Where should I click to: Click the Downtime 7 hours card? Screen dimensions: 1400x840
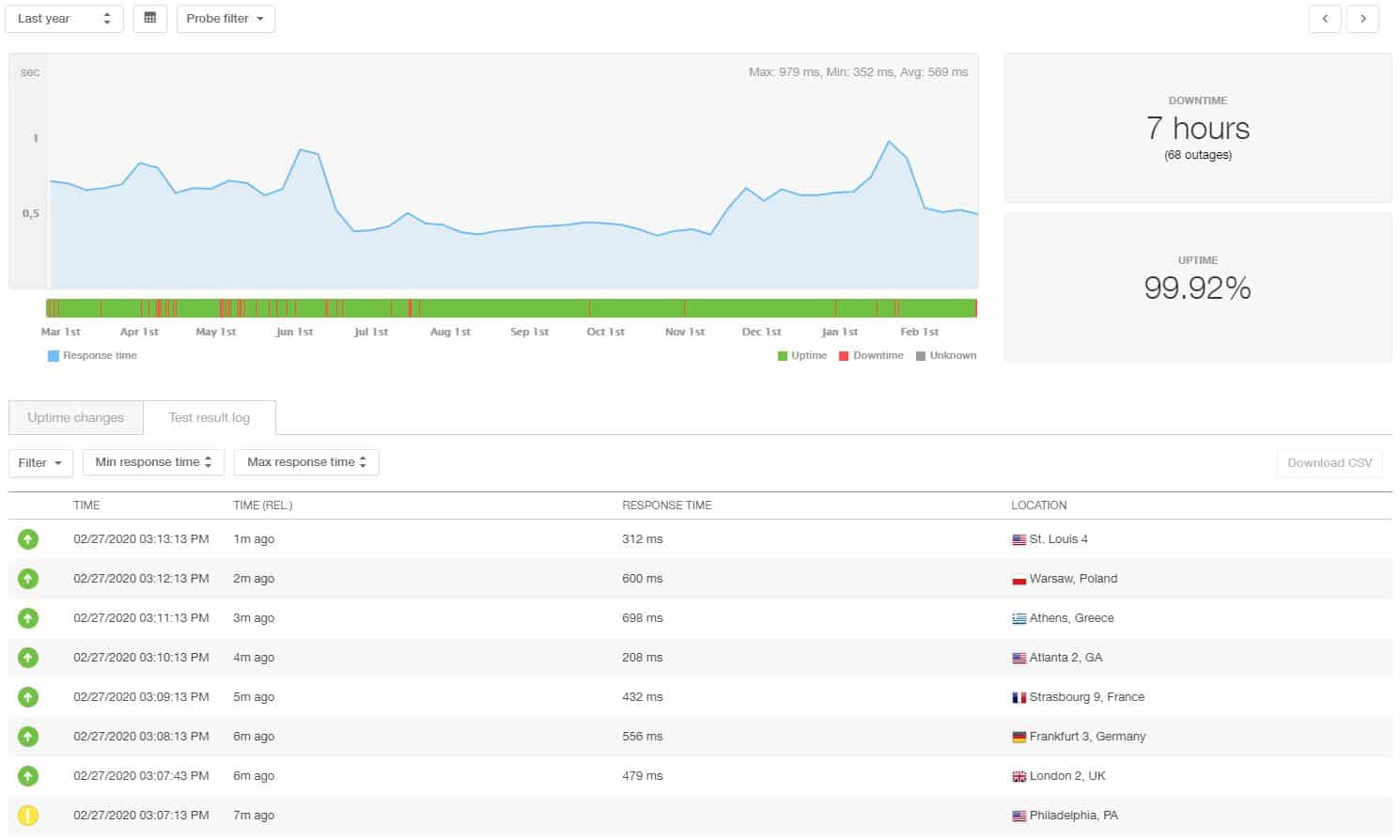(x=1198, y=128)
